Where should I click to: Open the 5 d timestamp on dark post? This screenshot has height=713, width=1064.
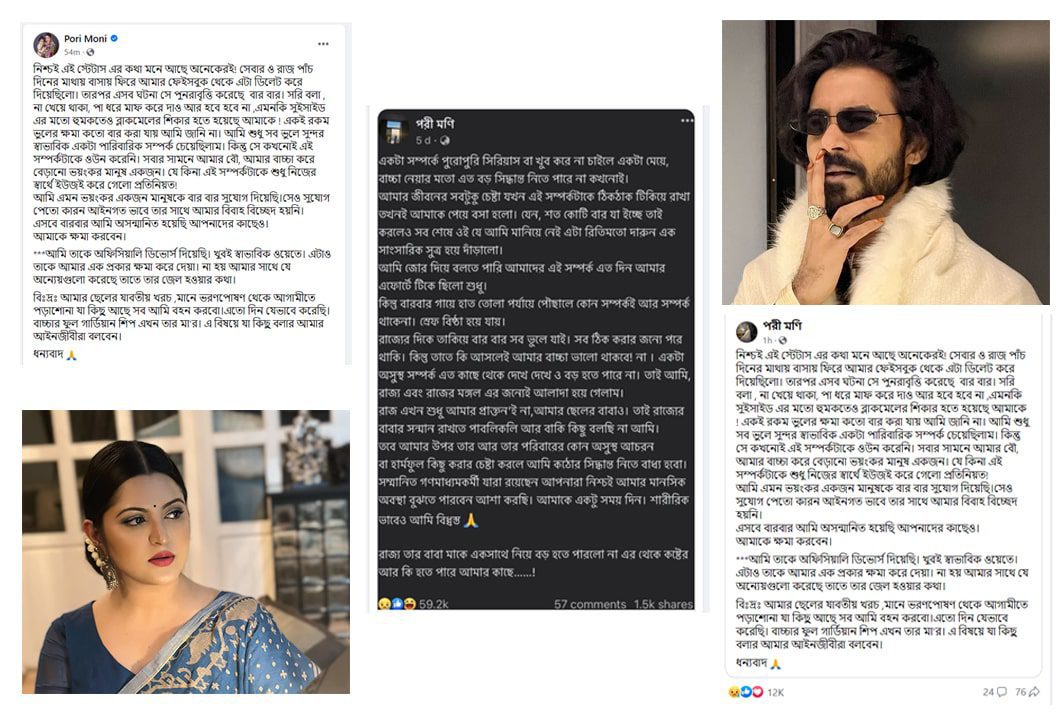(x=424, y=140)
